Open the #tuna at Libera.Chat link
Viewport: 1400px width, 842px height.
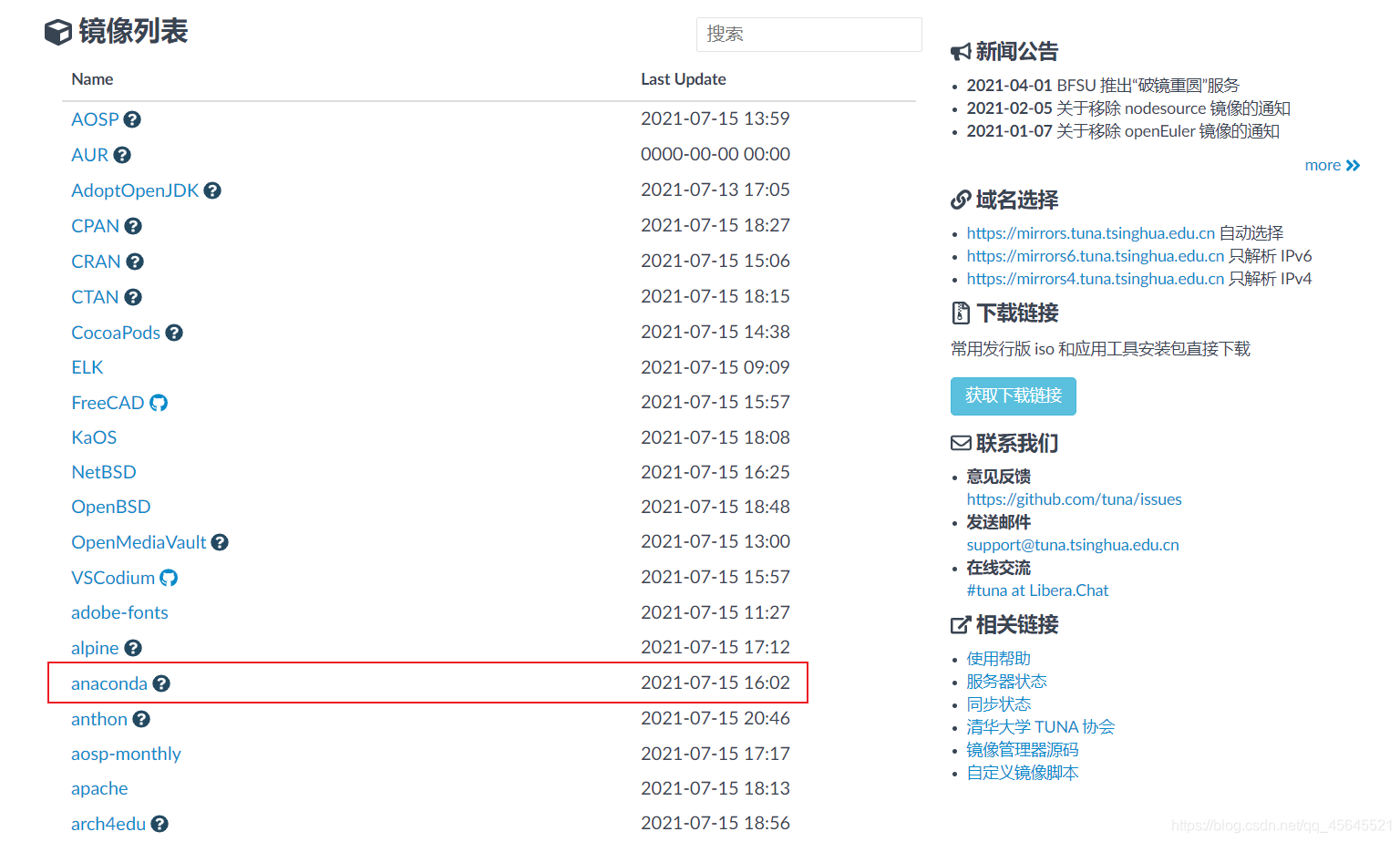point(1038,590)
